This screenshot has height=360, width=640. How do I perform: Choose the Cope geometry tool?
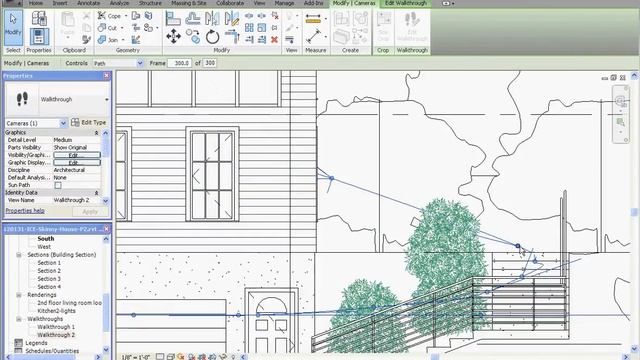coord(109,16)
